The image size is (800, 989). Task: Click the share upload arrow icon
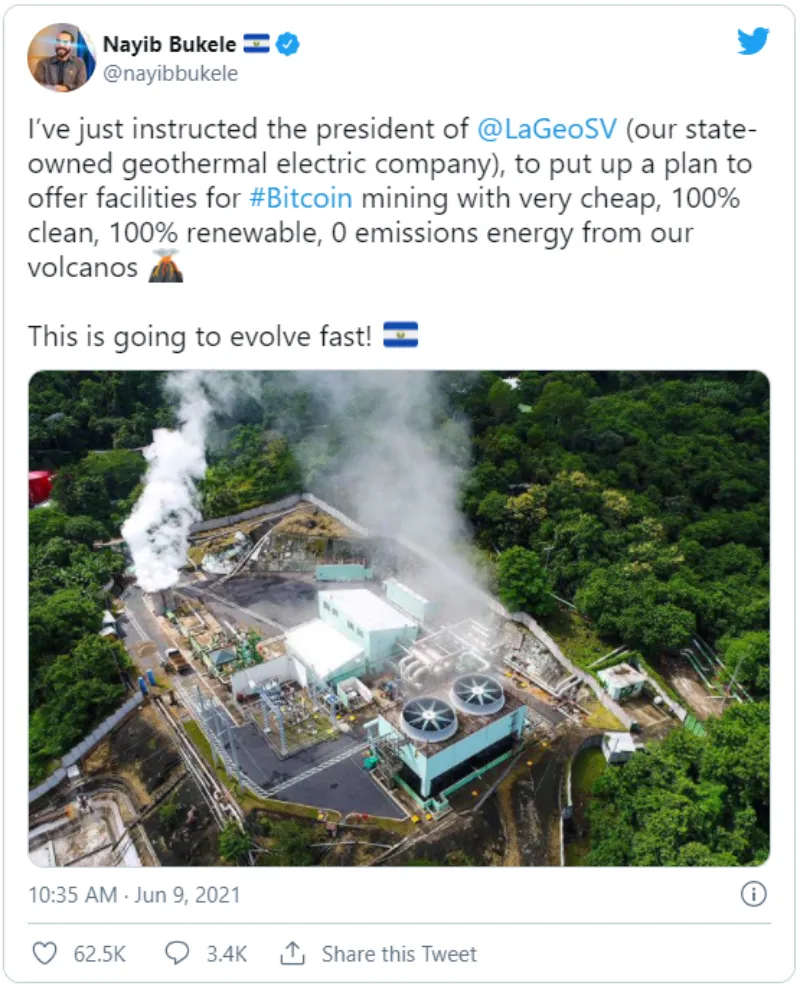click(292, 953)
